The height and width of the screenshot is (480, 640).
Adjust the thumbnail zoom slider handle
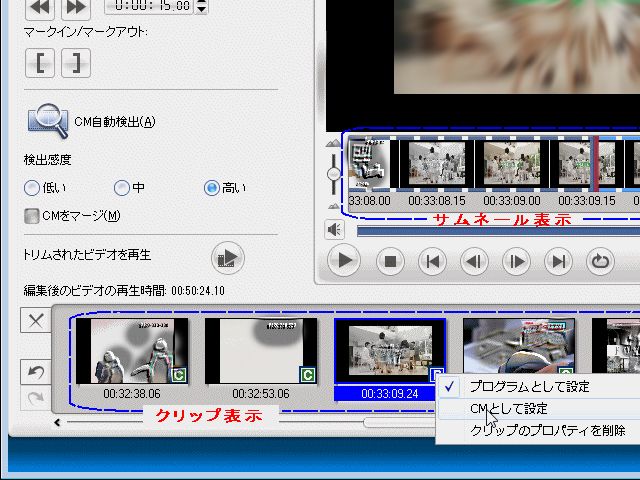[332, 174]
